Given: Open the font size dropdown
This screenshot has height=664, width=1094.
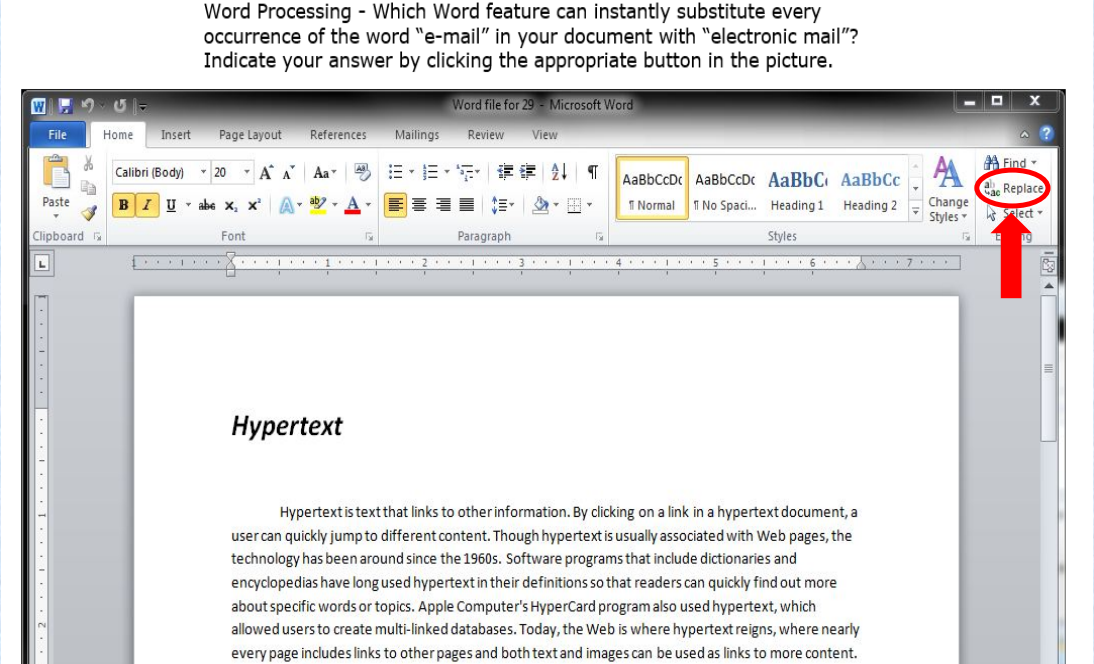Looking at the screenshot, I should point(246,172).
